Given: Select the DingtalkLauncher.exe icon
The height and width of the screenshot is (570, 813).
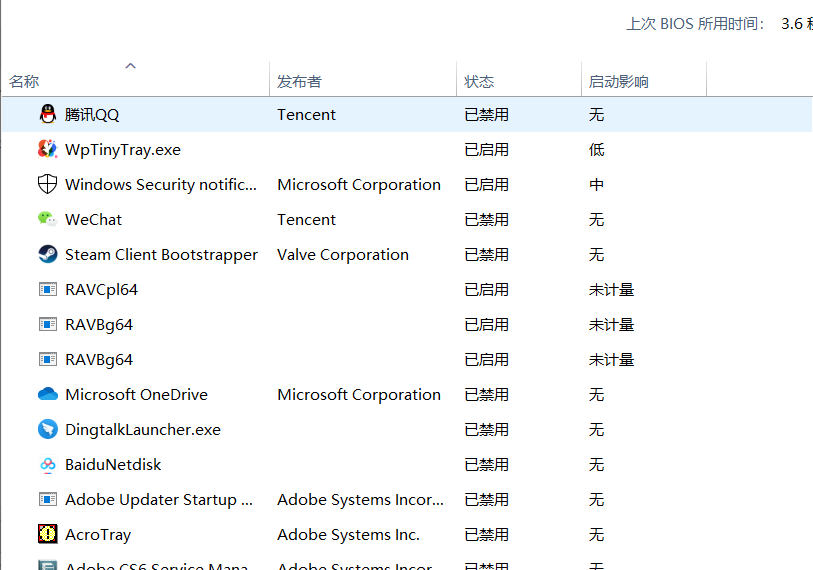Looking at the screenshot, I should [47, 430].
